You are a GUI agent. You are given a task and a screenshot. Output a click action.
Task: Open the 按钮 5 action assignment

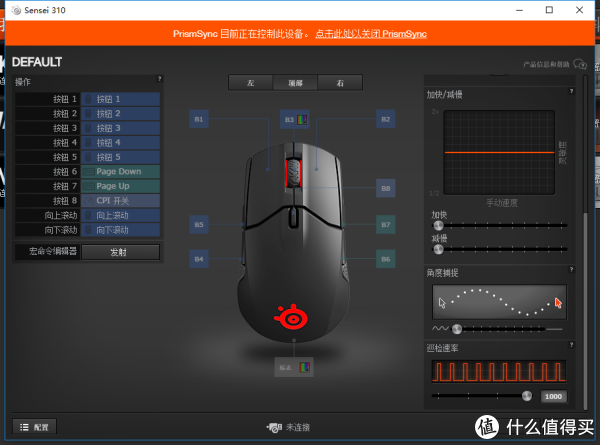[x=120, y=157]
